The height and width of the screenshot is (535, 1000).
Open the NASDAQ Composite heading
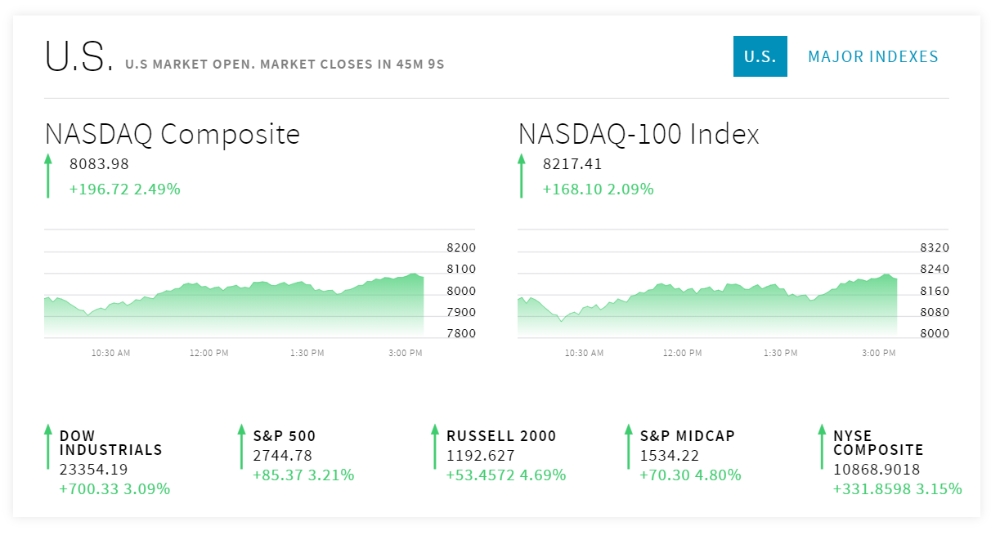(172, 134)
